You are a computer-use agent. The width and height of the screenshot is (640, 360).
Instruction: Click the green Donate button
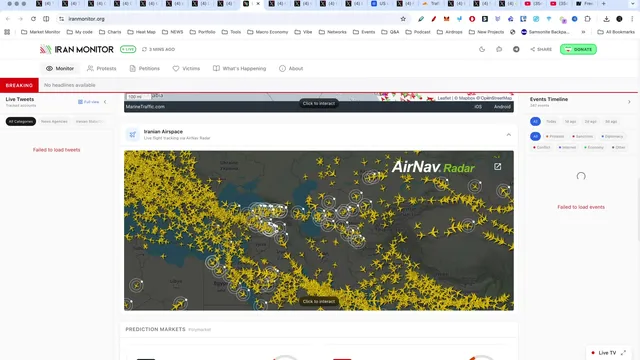click(578, 49)
